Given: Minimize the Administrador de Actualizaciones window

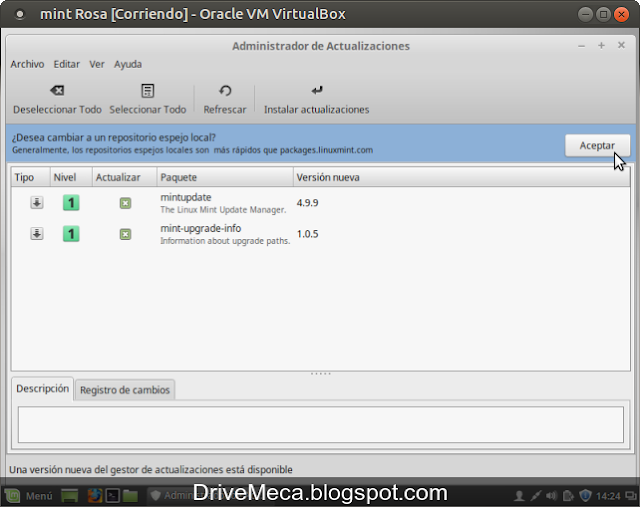Looking at the screenshot, I should (582, 46).
